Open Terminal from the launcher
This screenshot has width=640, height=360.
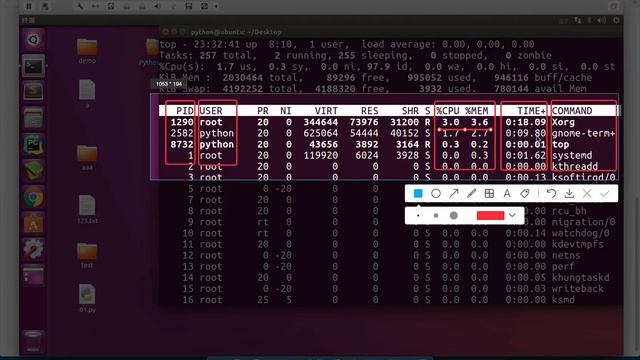click(33, 66)
